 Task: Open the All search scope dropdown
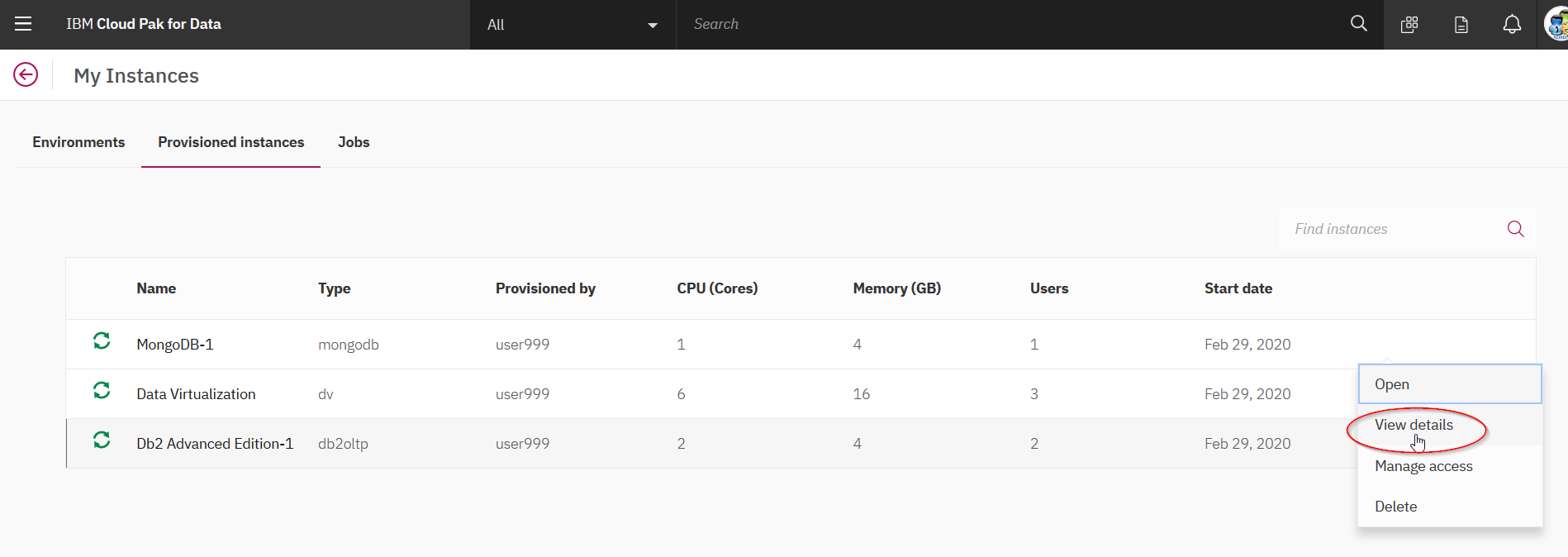pos(573,25)
